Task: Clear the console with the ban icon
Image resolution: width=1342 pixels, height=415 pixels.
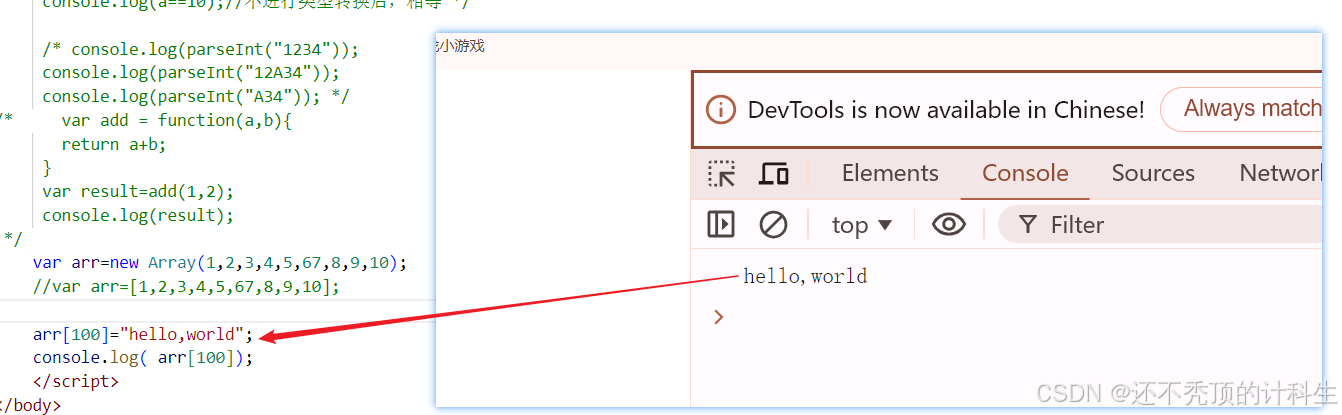Action: pyautogui.click(x=773, y=224)
